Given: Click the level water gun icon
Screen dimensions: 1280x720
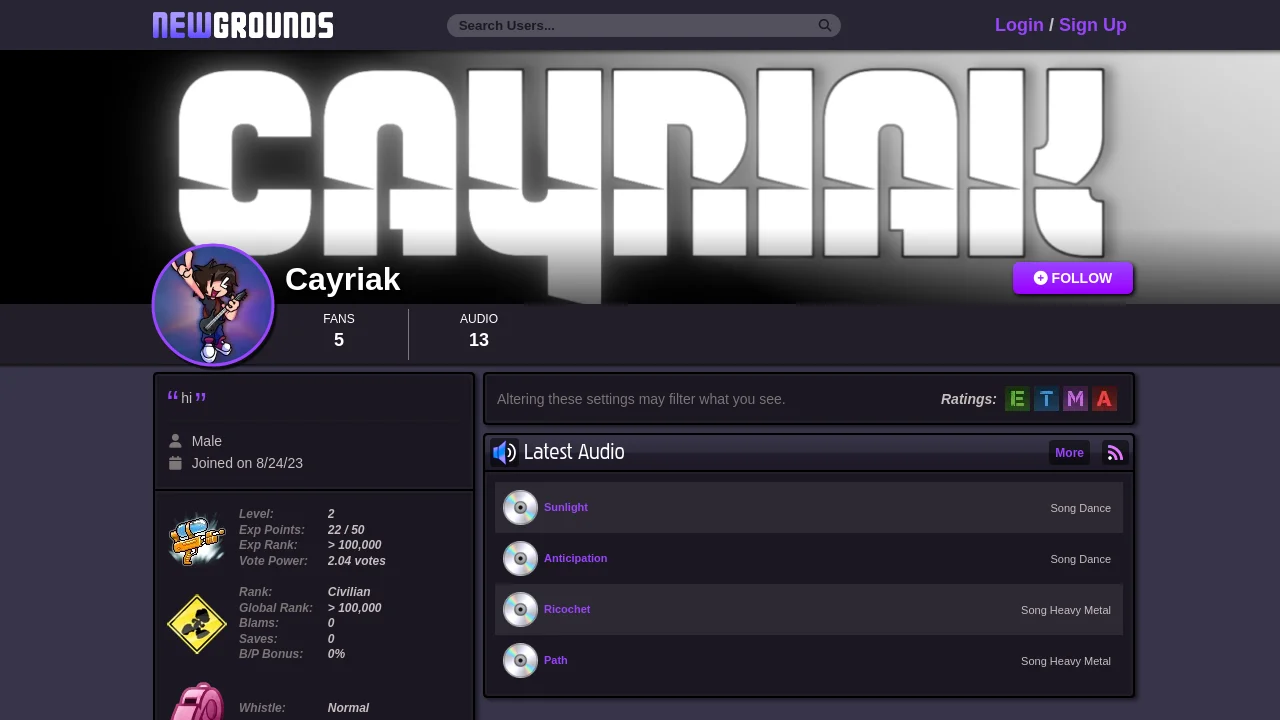Looking at the screenshot, I should click(197, 538).
